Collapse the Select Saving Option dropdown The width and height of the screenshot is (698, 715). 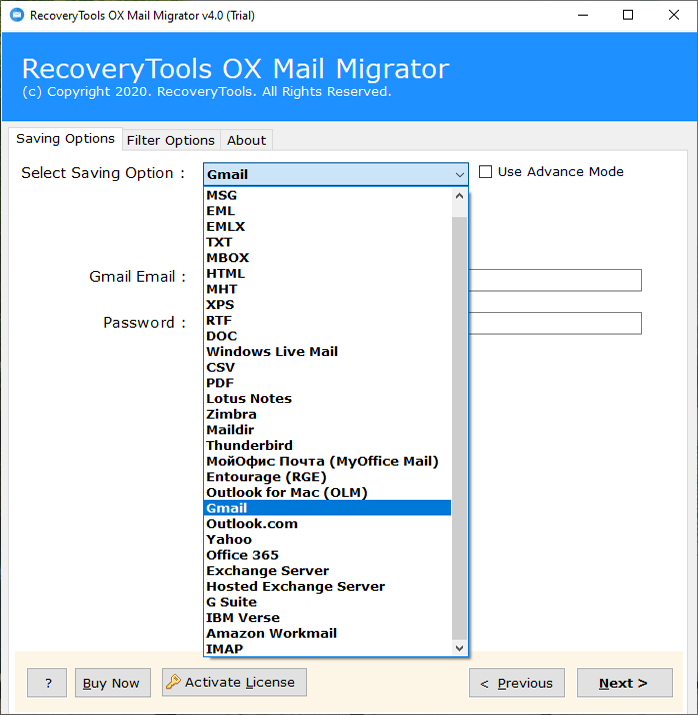click(x=460, y=175)
